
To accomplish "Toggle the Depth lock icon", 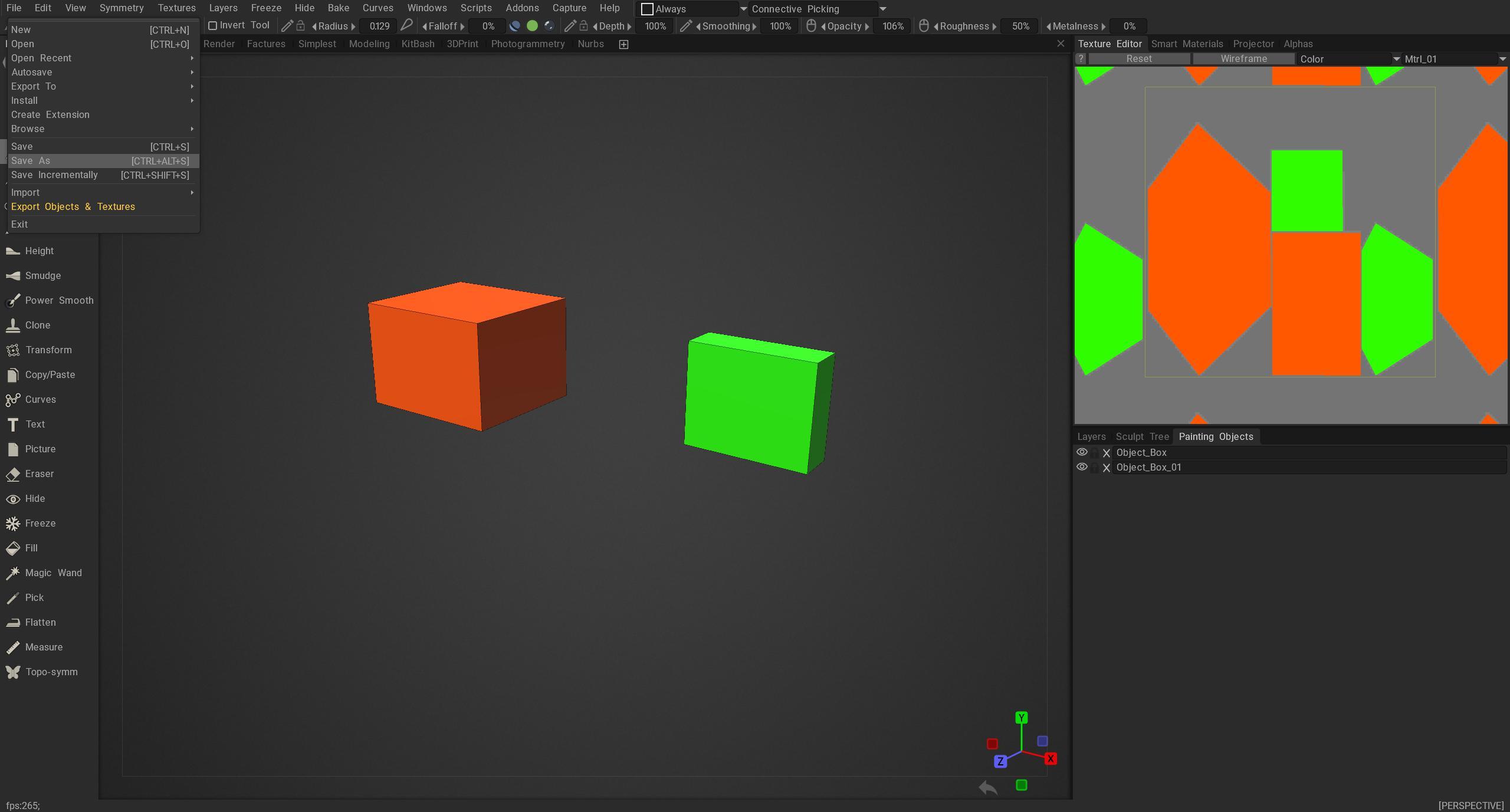I will pos(583,25).
